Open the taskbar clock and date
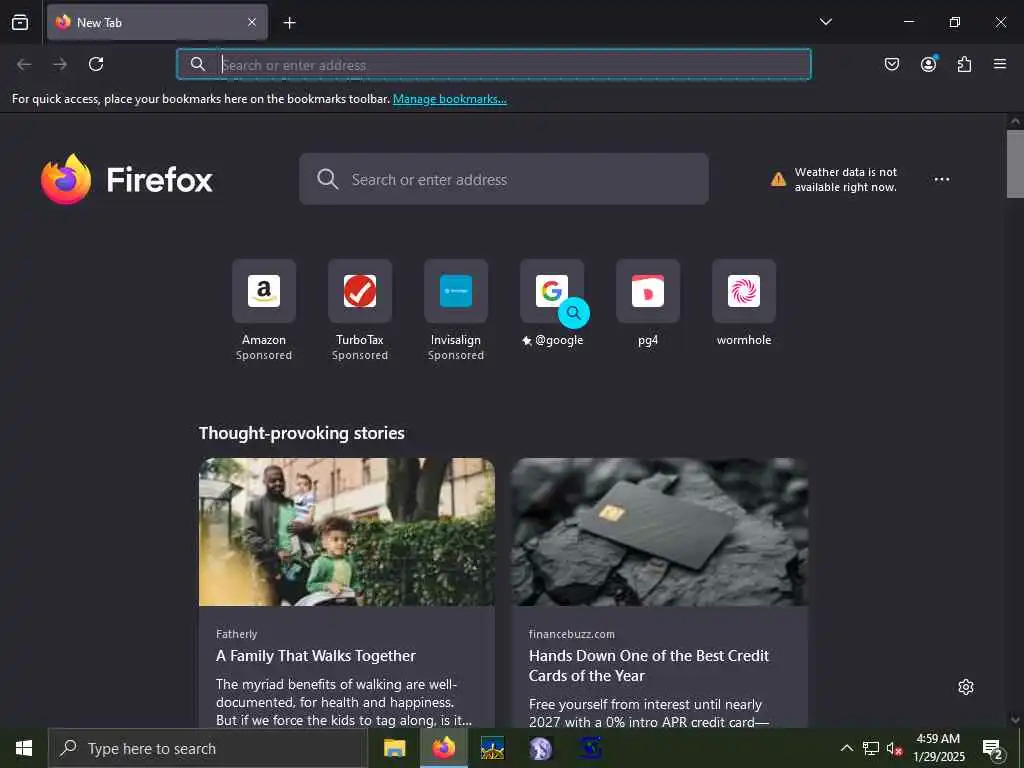 coord(938,748)
